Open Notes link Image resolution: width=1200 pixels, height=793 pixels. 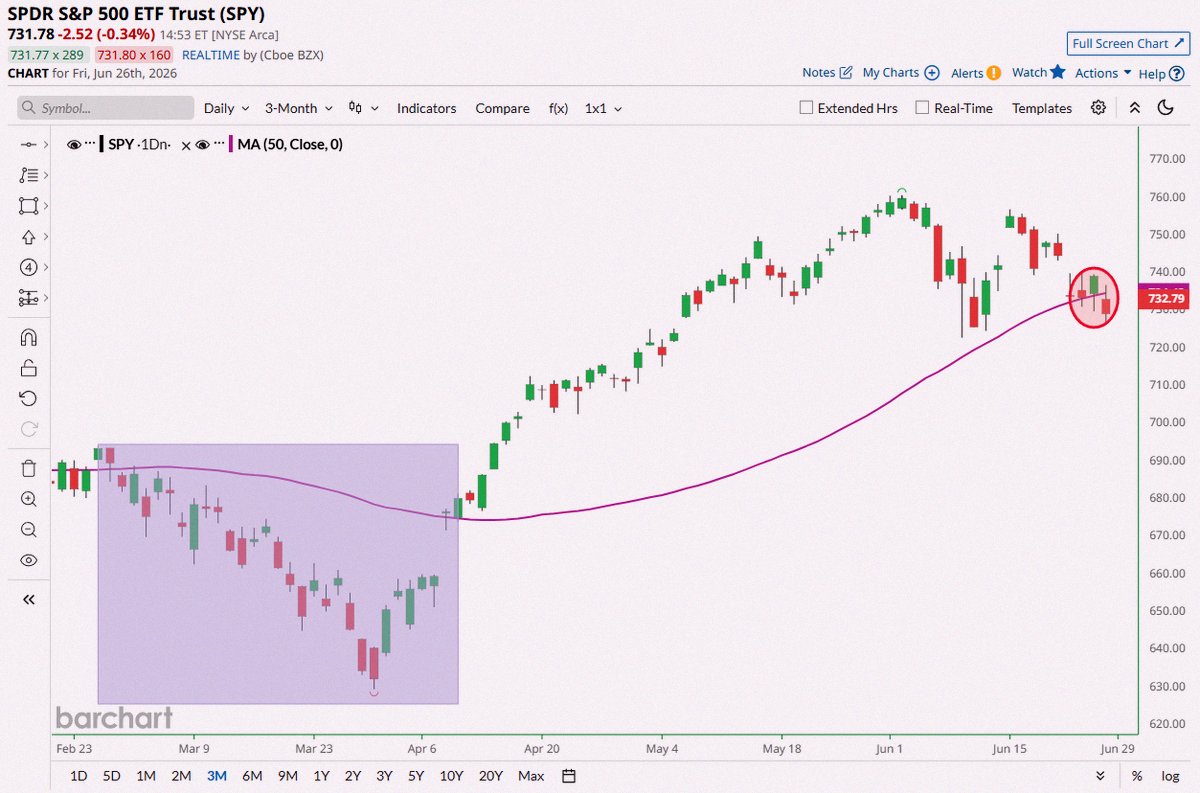[827, 72]
